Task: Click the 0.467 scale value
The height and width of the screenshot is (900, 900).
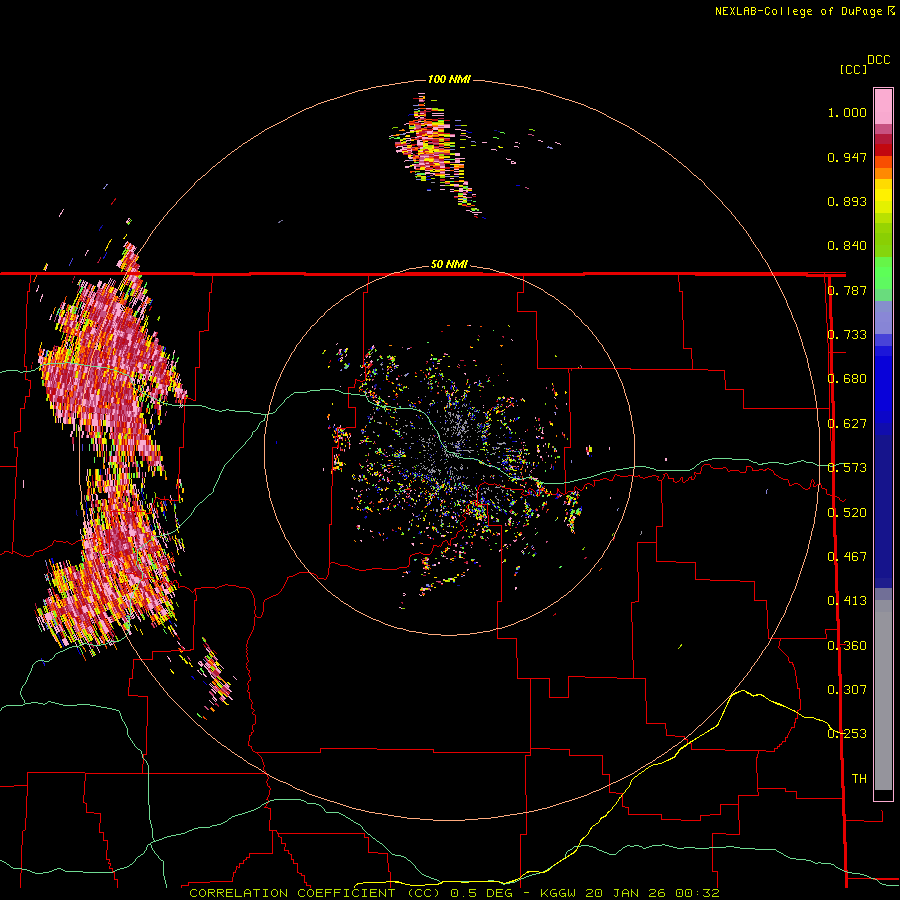Action: [847, 557]
